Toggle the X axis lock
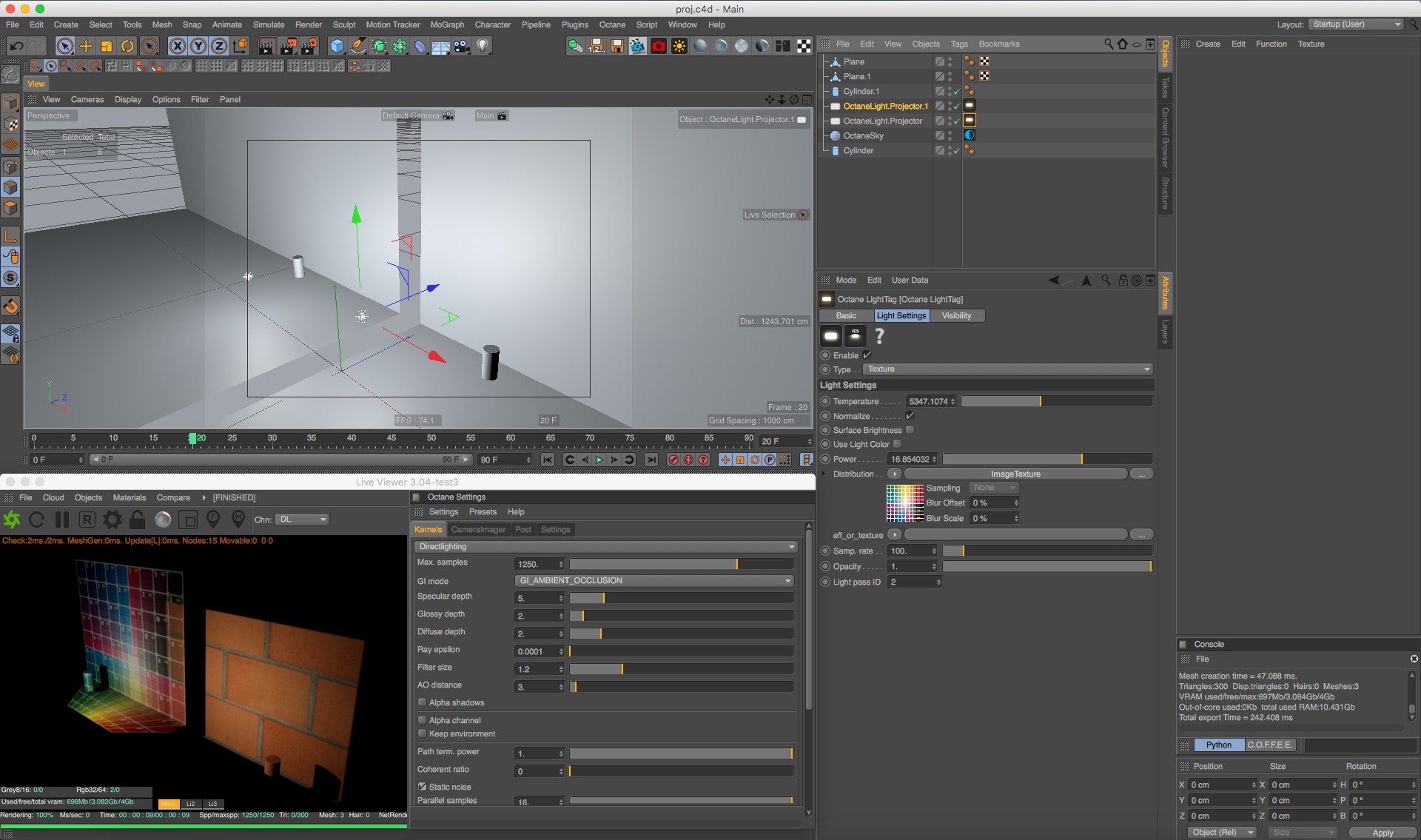The image size is (1421, 840). coord(178,46)
